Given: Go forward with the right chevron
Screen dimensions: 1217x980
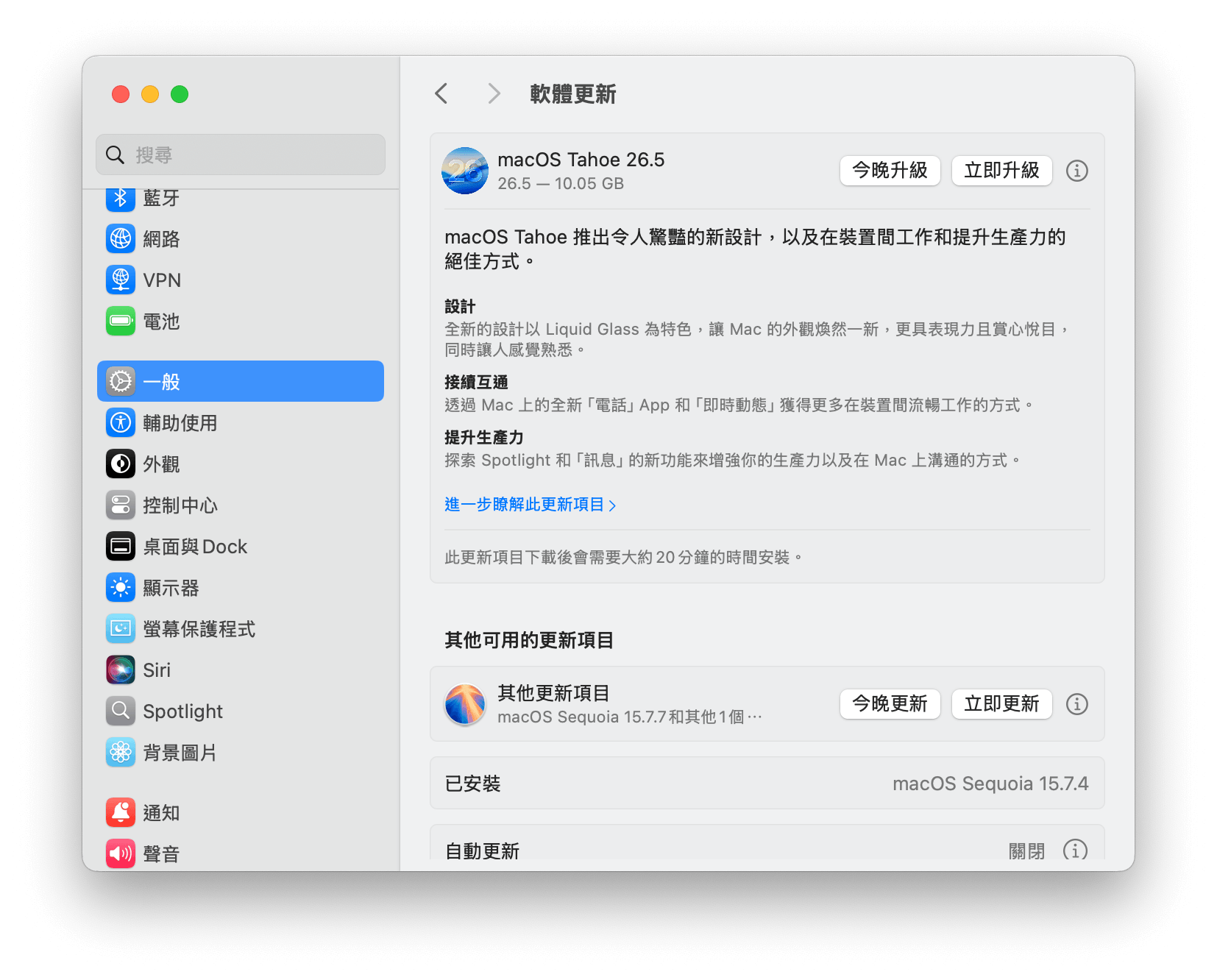Looking at the screenshot, I should [x=494, y=93].
